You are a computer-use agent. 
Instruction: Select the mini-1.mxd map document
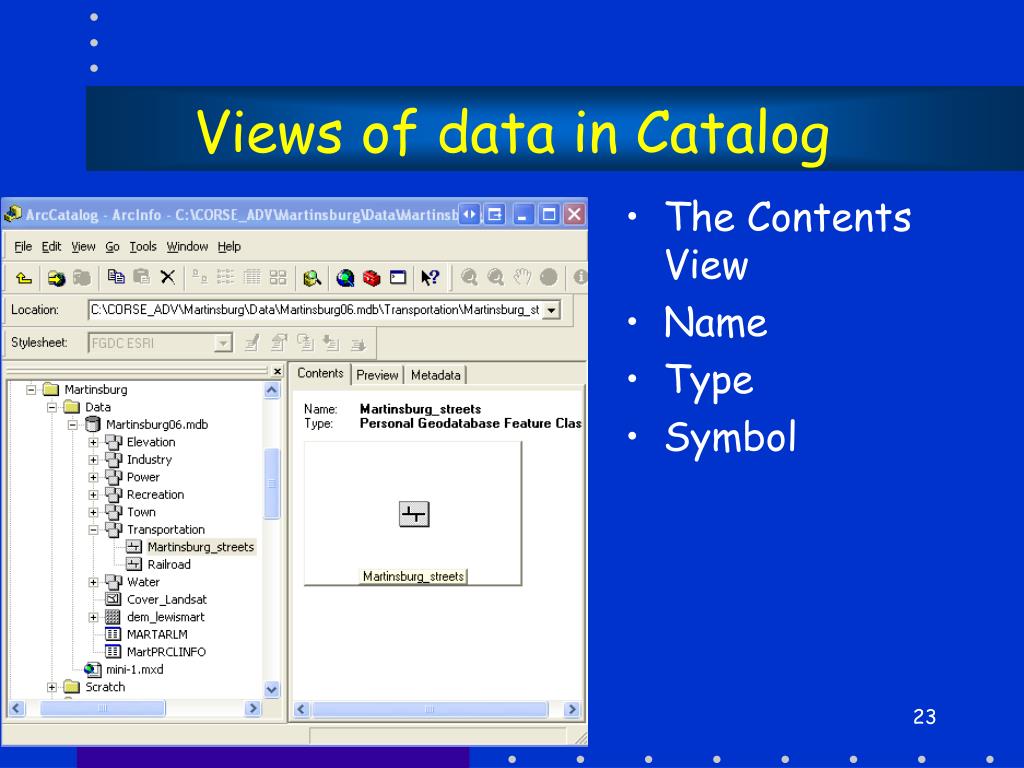click(x=135, y=669)
